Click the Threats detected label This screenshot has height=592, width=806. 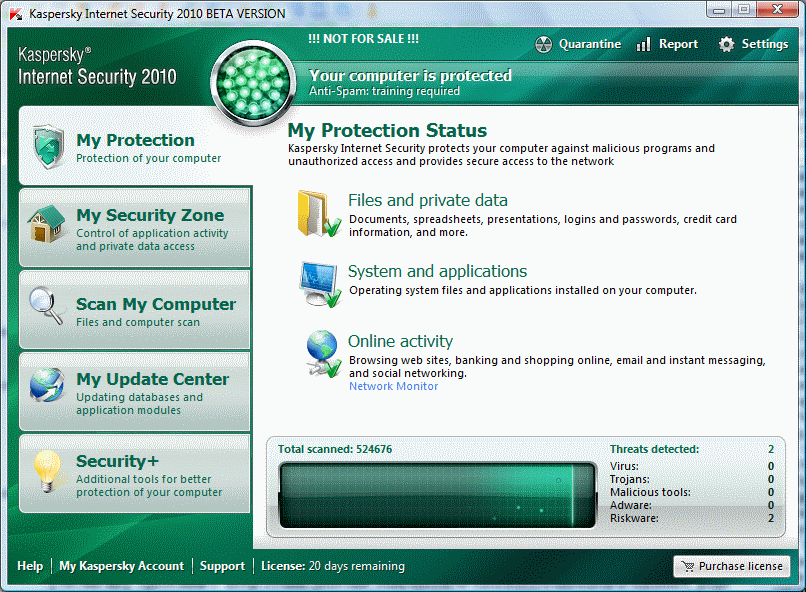point(654,449)
